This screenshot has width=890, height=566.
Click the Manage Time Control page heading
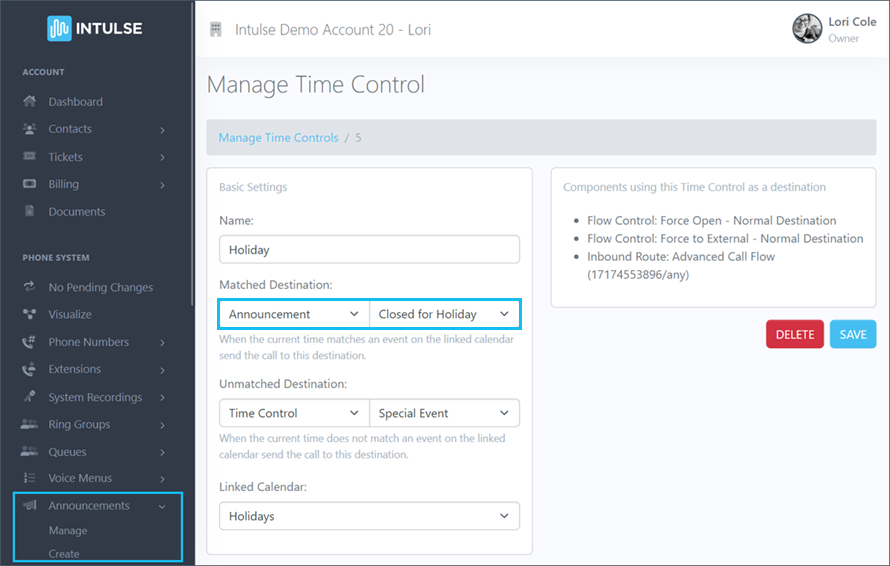(316, 85)
